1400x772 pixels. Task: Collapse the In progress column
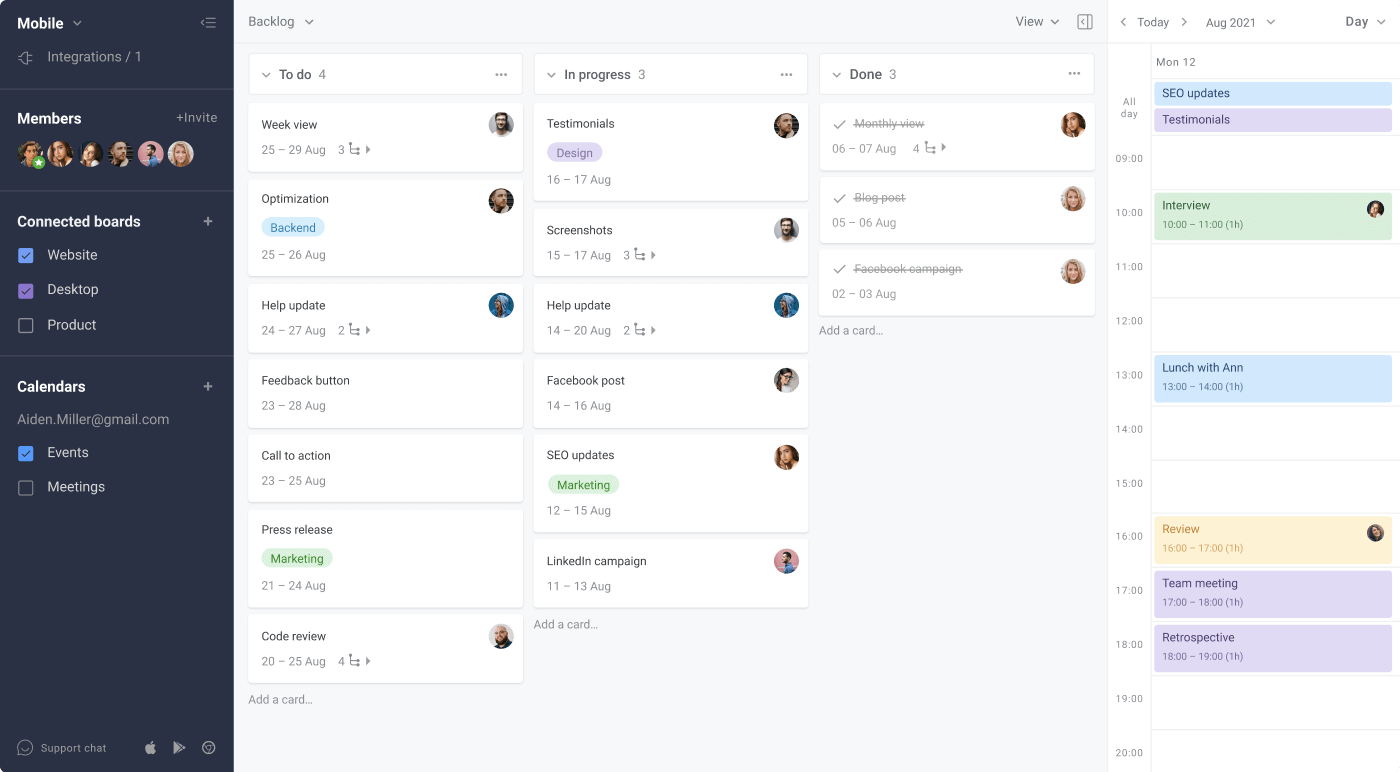[551, 73]
